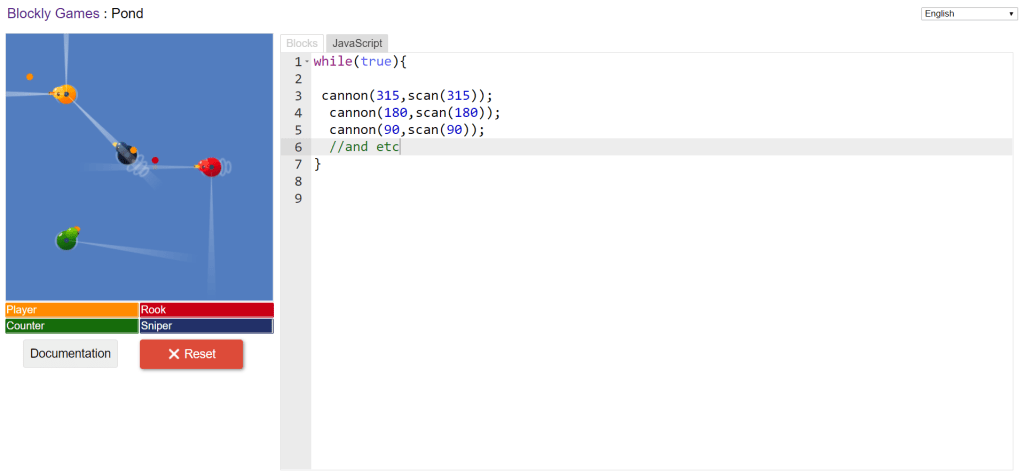Select the orange Player health bar

(72, 310)
